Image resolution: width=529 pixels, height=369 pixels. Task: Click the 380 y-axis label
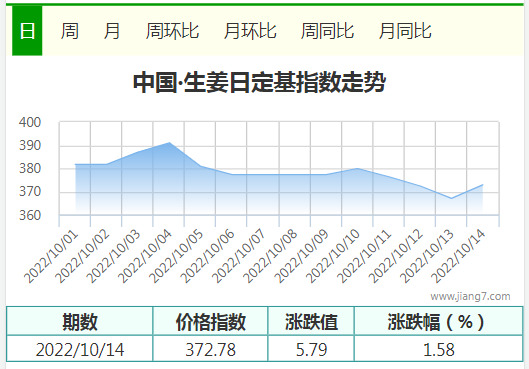(x=30, y=168)
